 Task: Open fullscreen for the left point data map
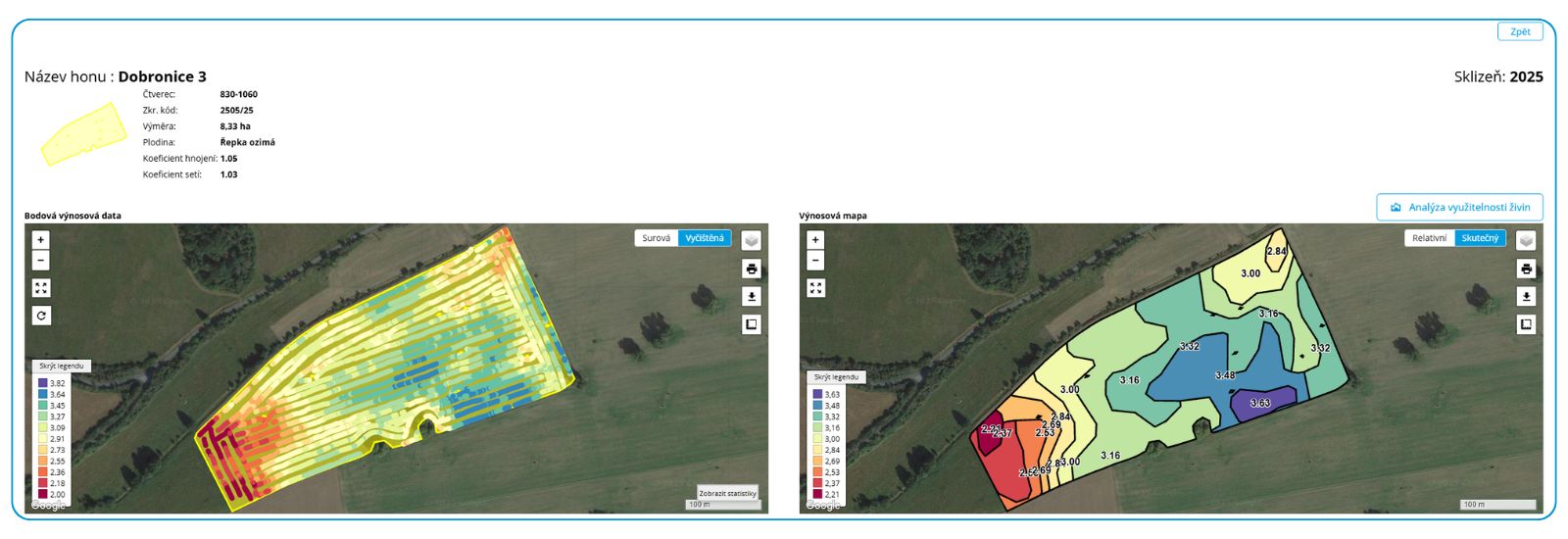point(40,288)
